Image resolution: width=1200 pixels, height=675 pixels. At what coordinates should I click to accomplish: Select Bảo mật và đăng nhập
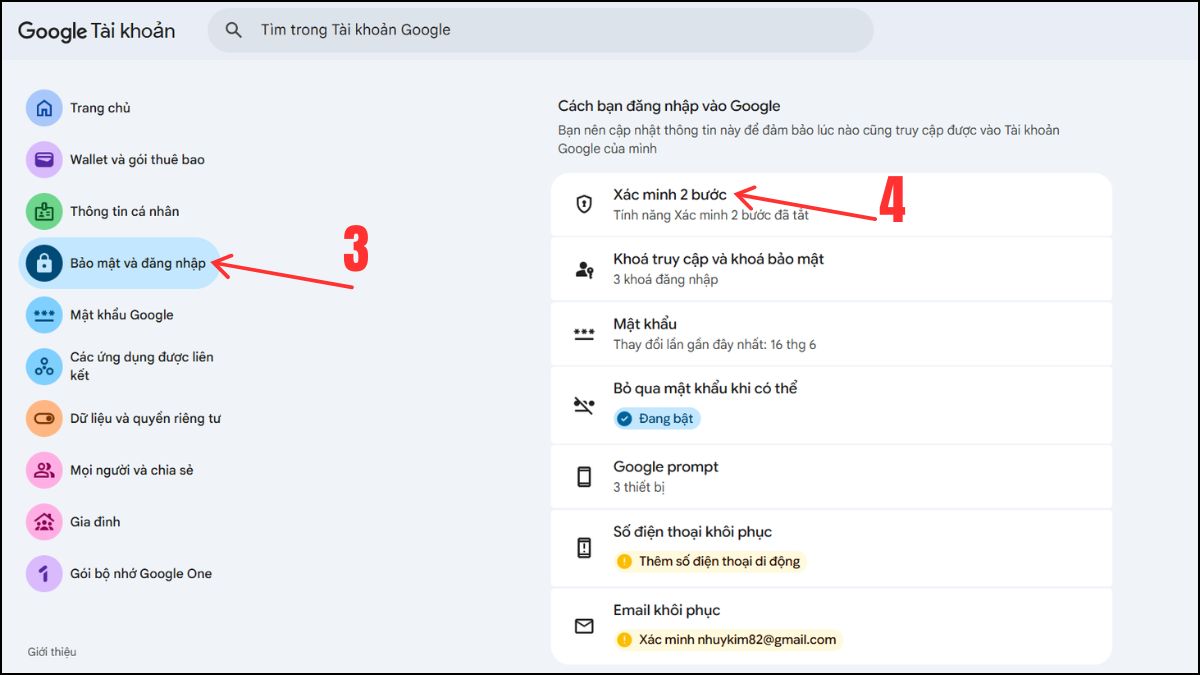(120, 263)
